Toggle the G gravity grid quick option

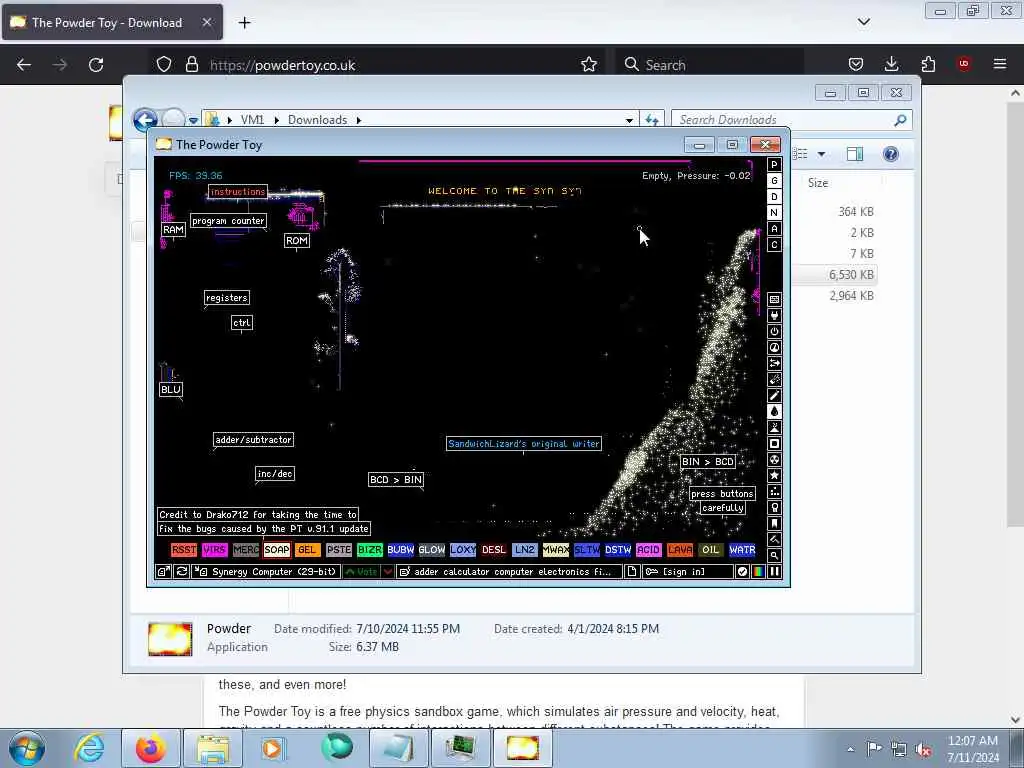click(775, 181)
